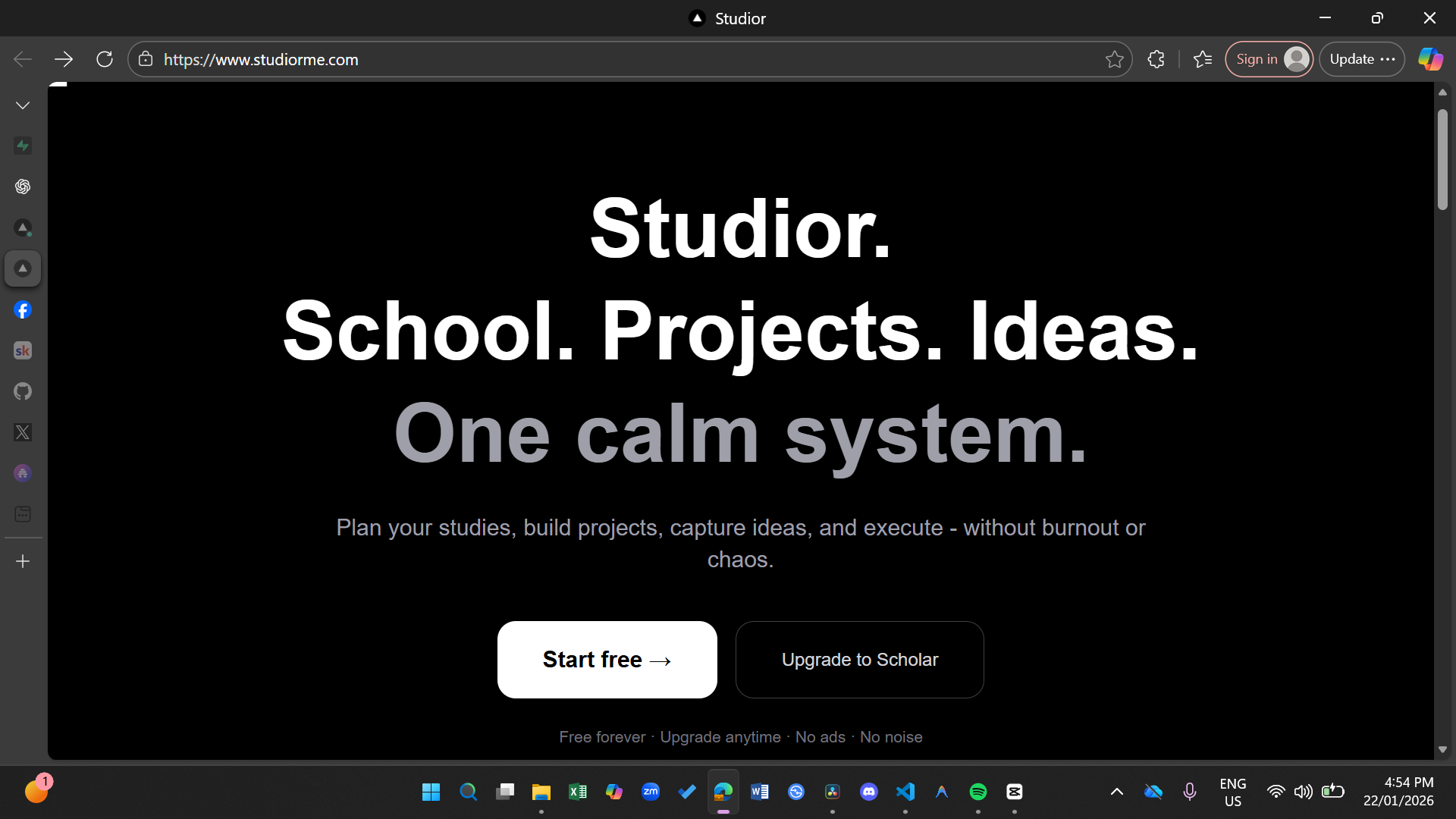Image resolution: width=1456 pixels, height=819 pixels.
Task: Open Microsoft Word from the taskbar
Action: pyautogui.click(x=759, y=791)
